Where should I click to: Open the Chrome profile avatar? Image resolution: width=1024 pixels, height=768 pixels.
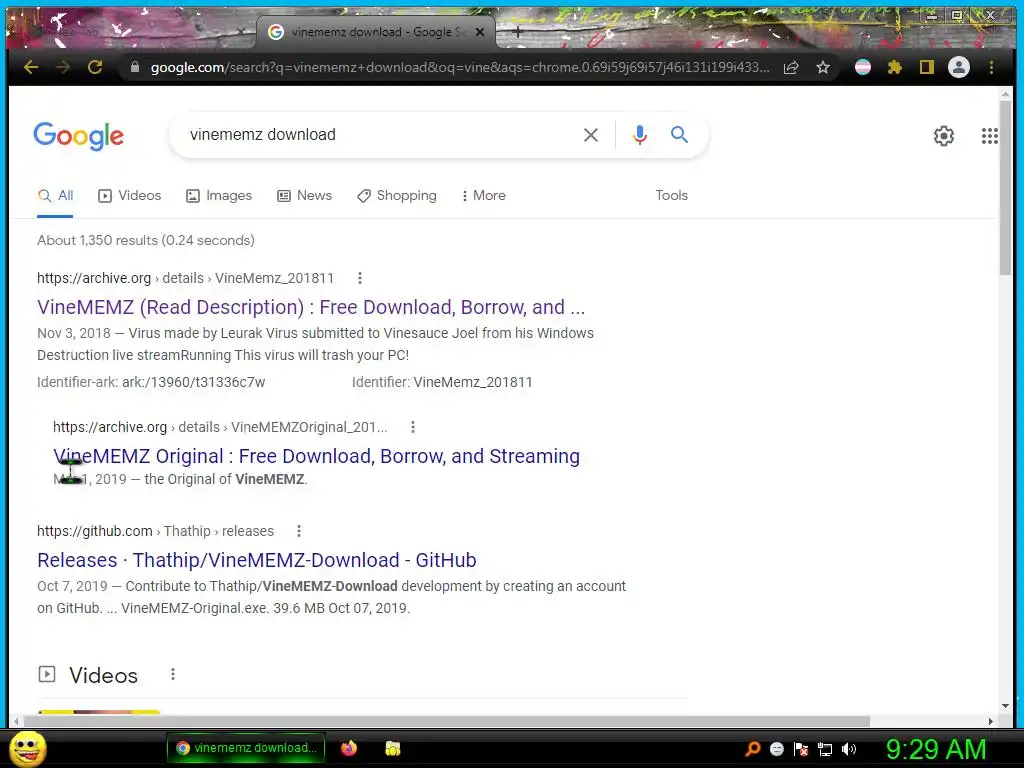[x=959, y=67]
